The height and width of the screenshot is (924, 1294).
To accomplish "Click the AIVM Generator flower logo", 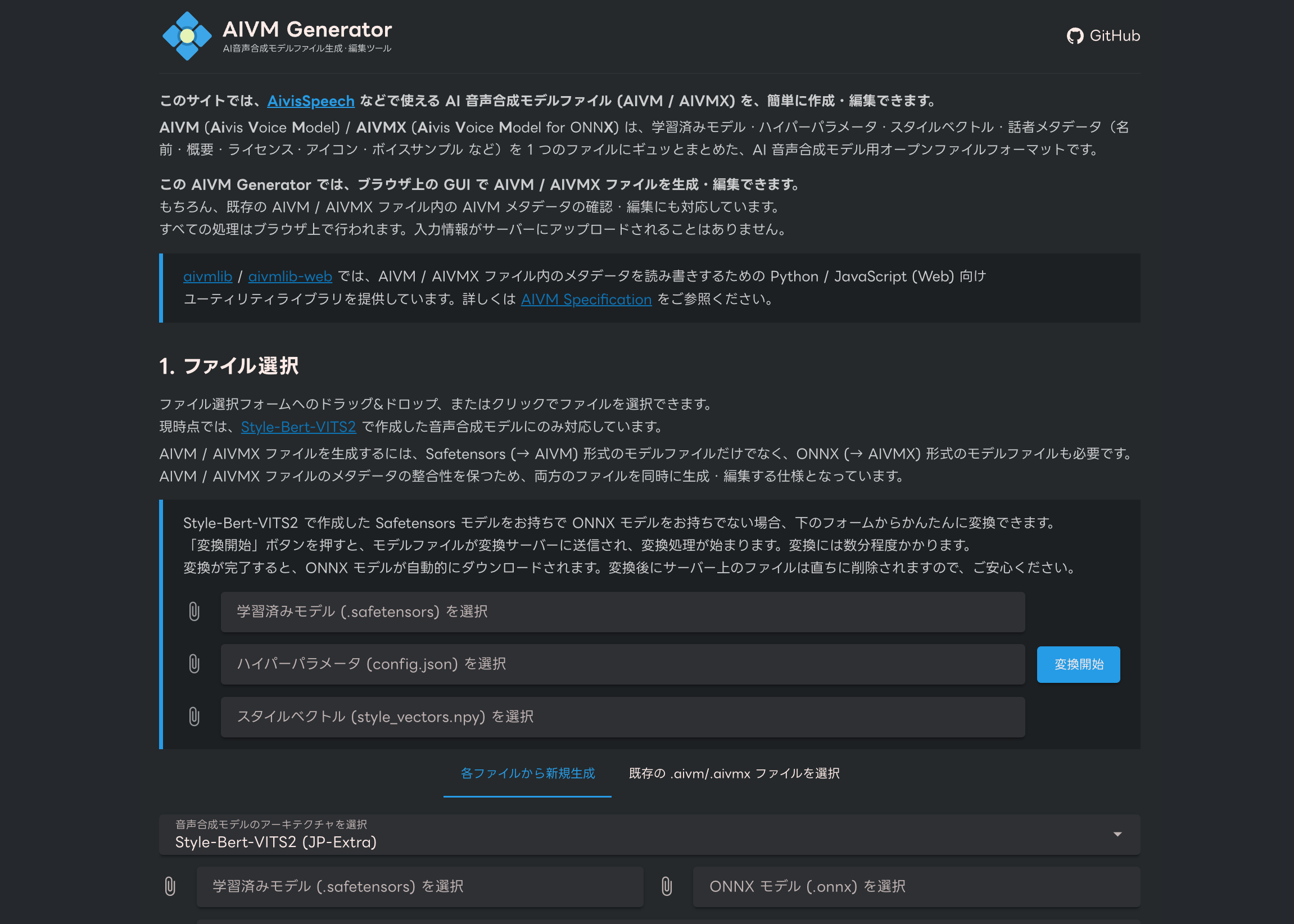I will tap(187, 36).
